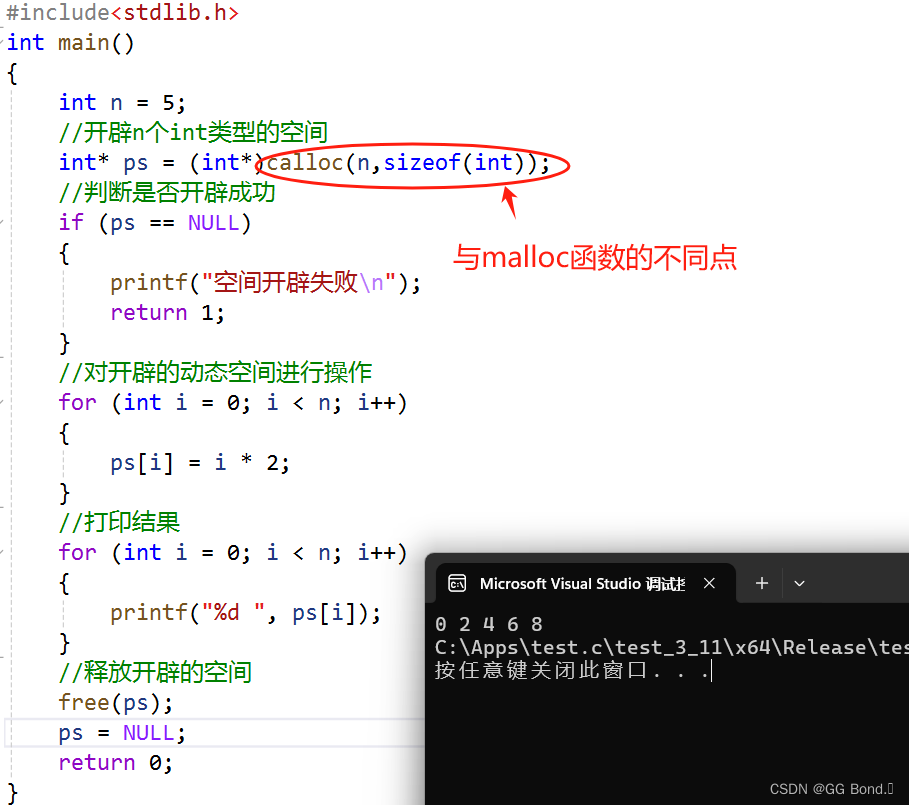Click the console icon in the debug terminal tab

pyautogui.click(x=457, y=583)
